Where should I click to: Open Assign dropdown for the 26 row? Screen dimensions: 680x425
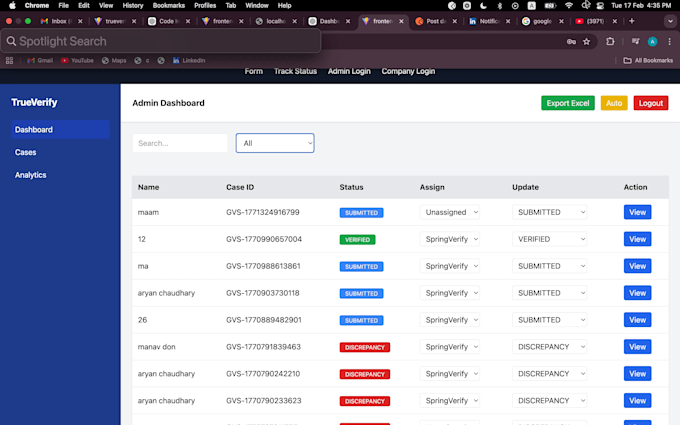[x=450, y=320]
